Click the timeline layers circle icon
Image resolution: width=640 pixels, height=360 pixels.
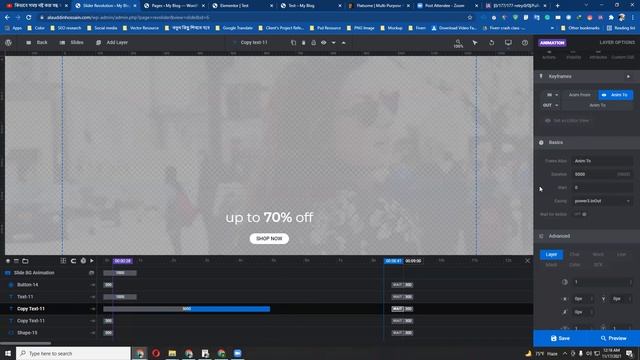pyautogui.click(x=8, y=261)
